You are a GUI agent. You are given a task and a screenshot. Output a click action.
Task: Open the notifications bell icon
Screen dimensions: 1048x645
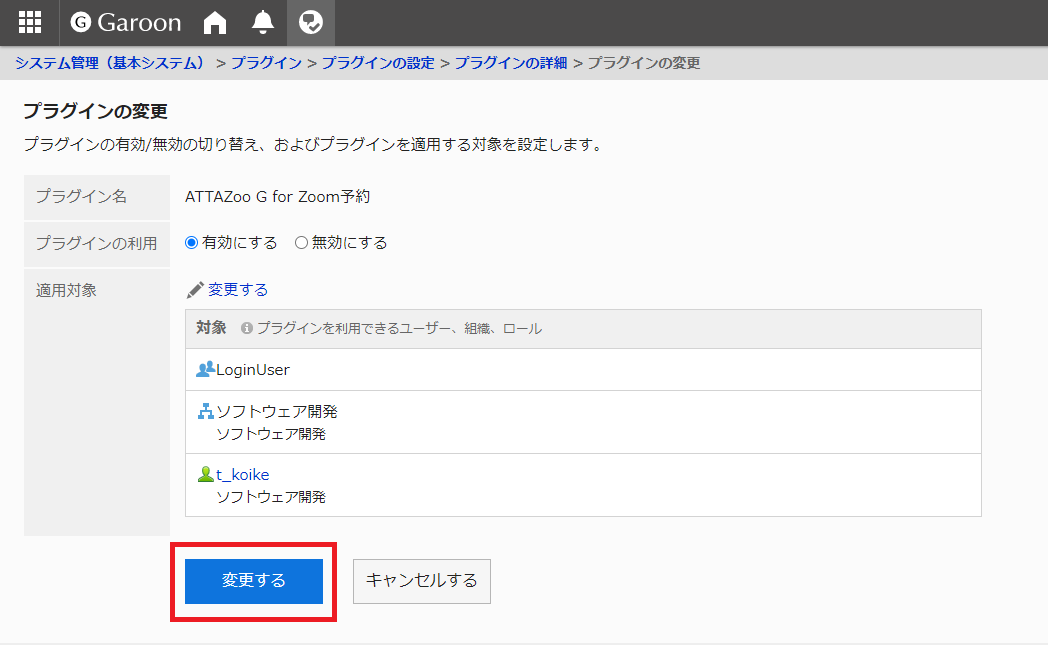pos(263,22)
